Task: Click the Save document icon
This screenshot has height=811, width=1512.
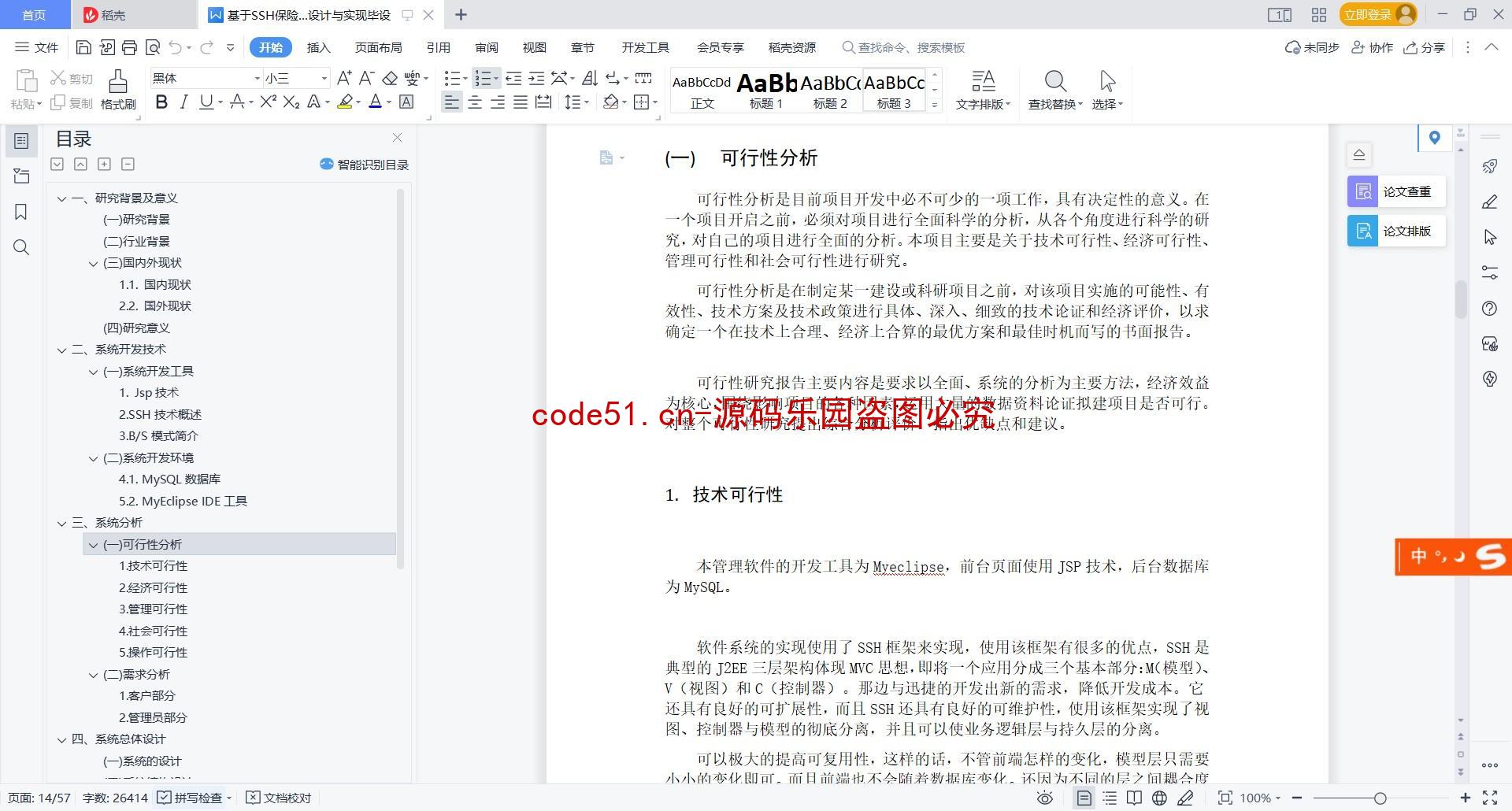Action: pos(83,47)
